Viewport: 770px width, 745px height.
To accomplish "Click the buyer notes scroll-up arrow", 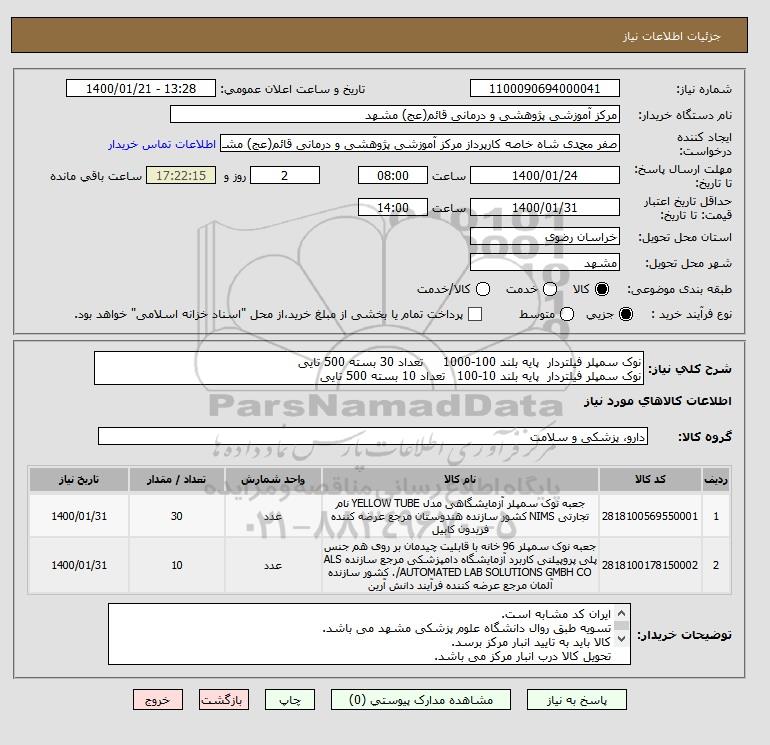I will [x=621, y=613].
